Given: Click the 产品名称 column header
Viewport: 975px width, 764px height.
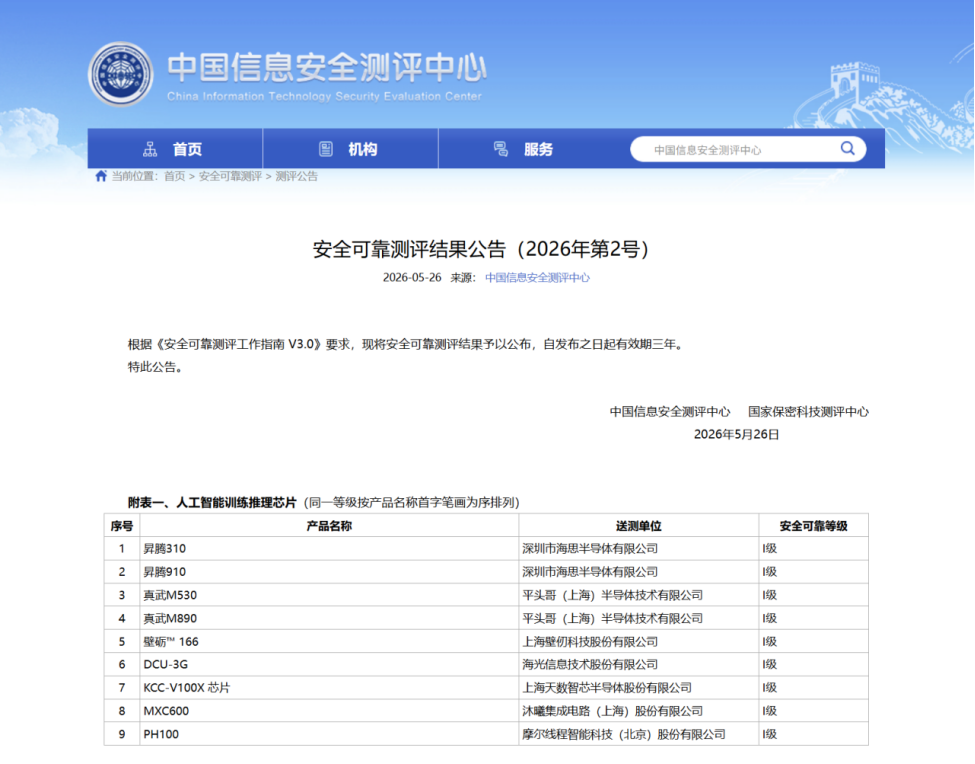Looking at the screenshot, I should pyautogui.click(x=330, y=526).
